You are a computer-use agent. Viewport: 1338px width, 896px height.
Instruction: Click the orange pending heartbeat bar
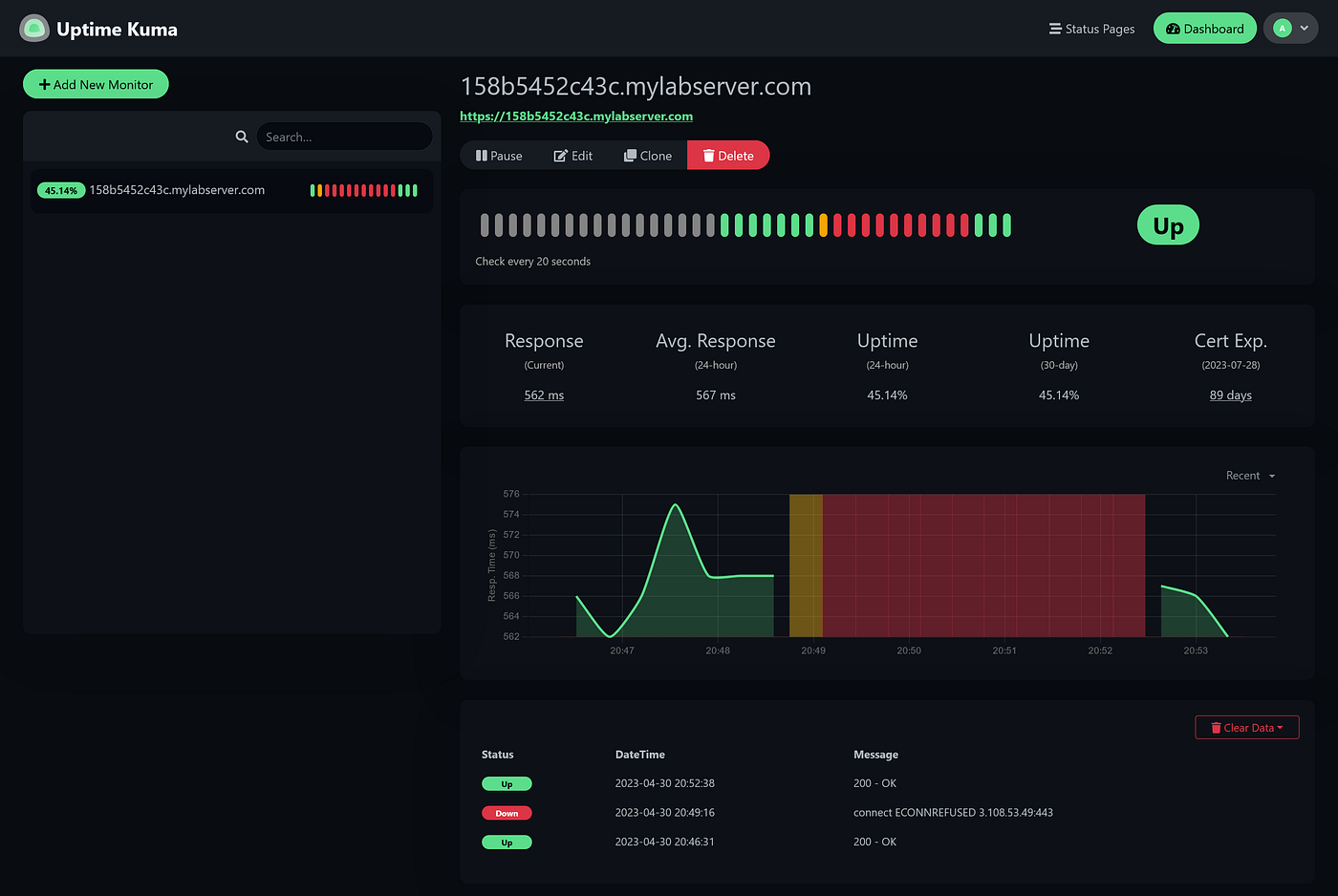coord(824,225)
